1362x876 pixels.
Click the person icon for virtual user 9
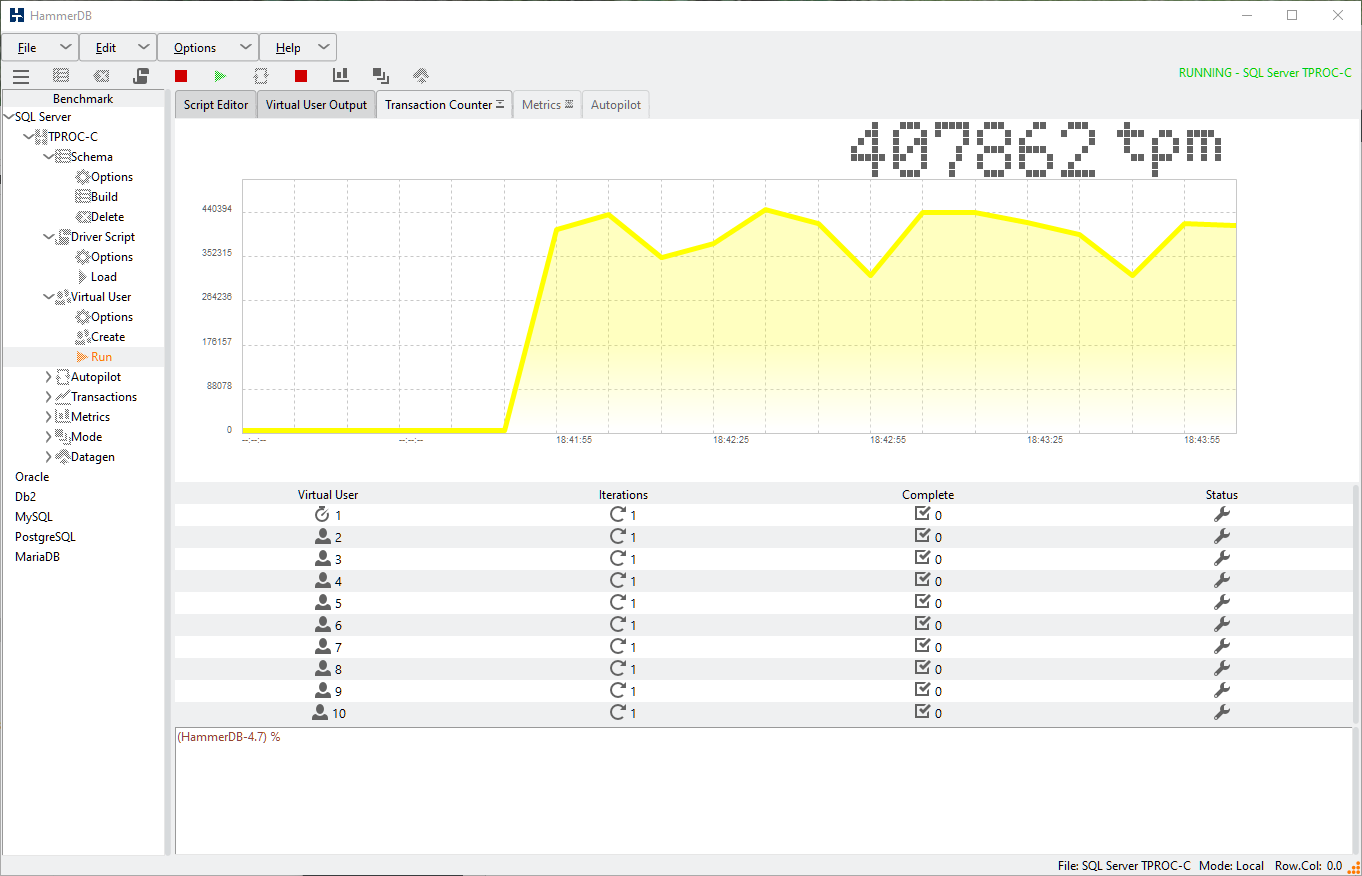[322, 690]
